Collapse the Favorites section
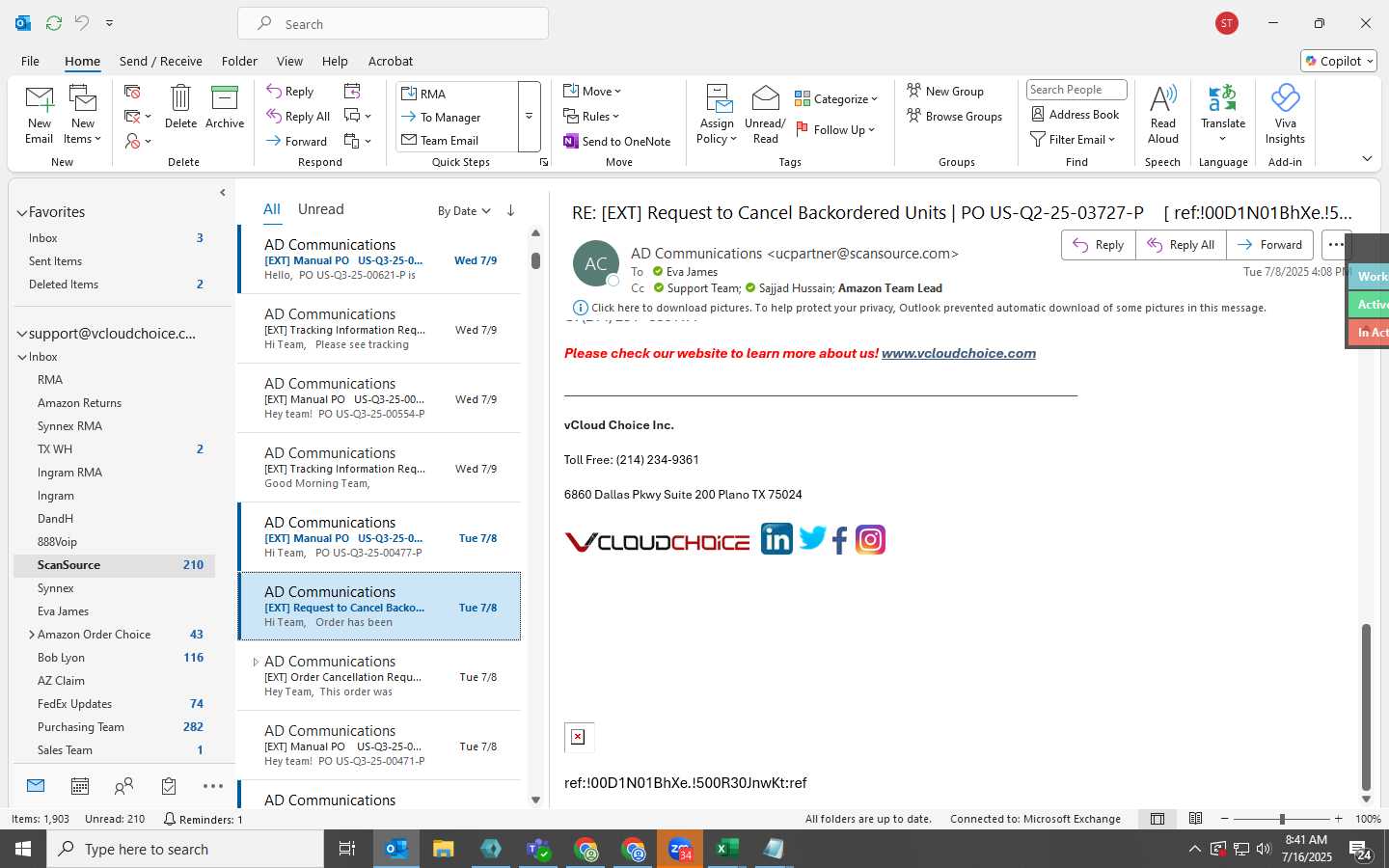The image size is (1389, 868). click(21, 212)
